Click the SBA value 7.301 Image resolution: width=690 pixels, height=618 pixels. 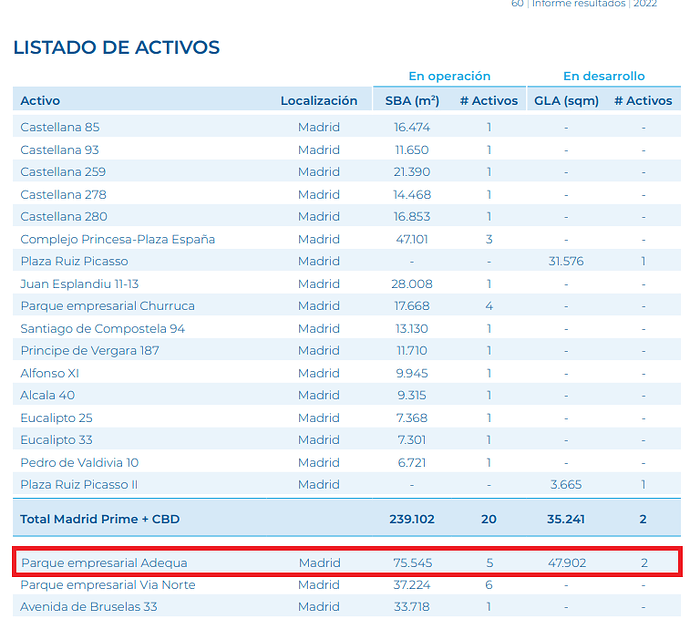pos(412,440)
